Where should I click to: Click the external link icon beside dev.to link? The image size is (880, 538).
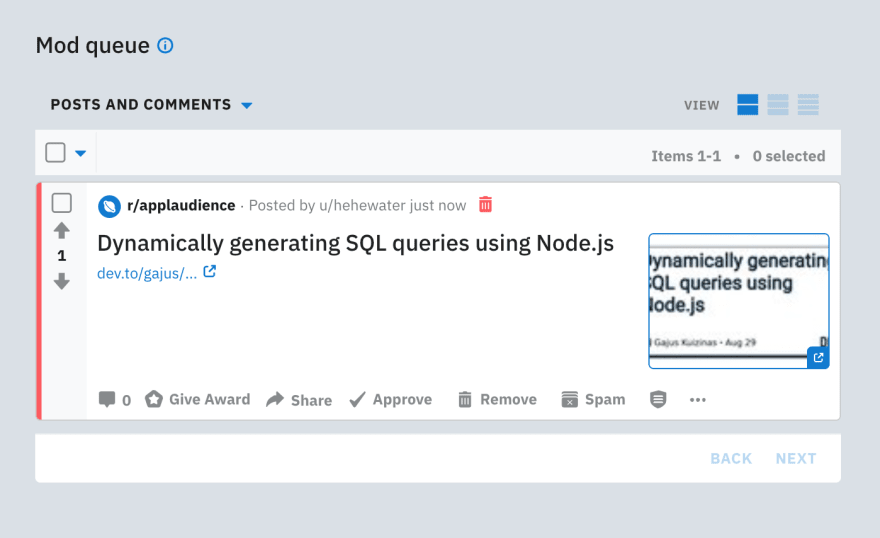tap(209, 272)
